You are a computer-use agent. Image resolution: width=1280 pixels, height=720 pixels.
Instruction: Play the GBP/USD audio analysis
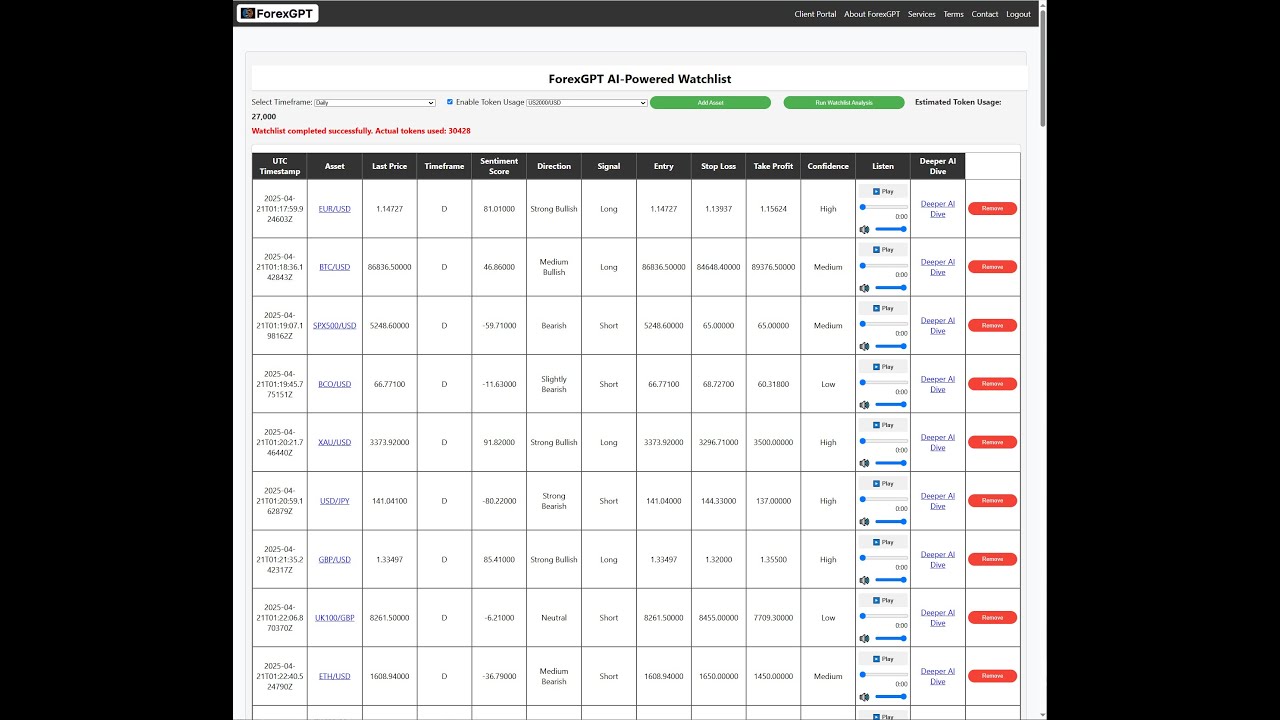[883, 542]
